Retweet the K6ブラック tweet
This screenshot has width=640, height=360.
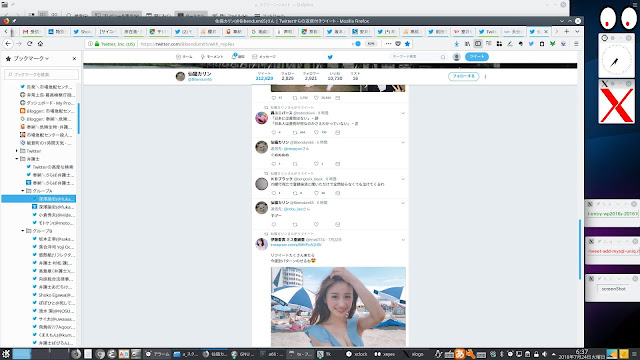295,193
